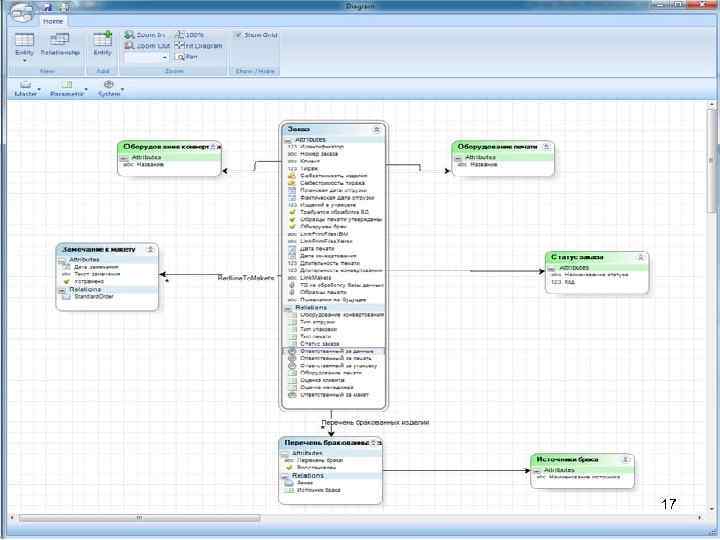The image size is (720, 540).
Task: Open the System dropdown menu
Action: (110, 88)
